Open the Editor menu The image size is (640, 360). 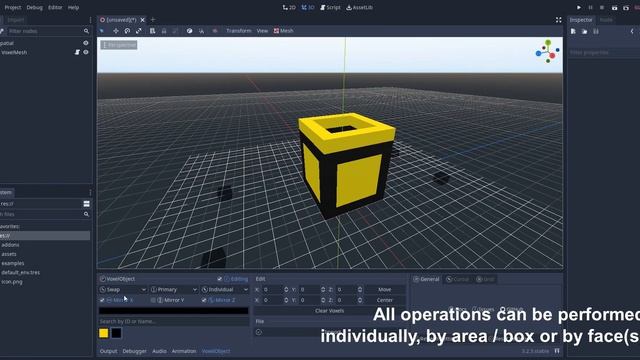(x=55, y=7)
